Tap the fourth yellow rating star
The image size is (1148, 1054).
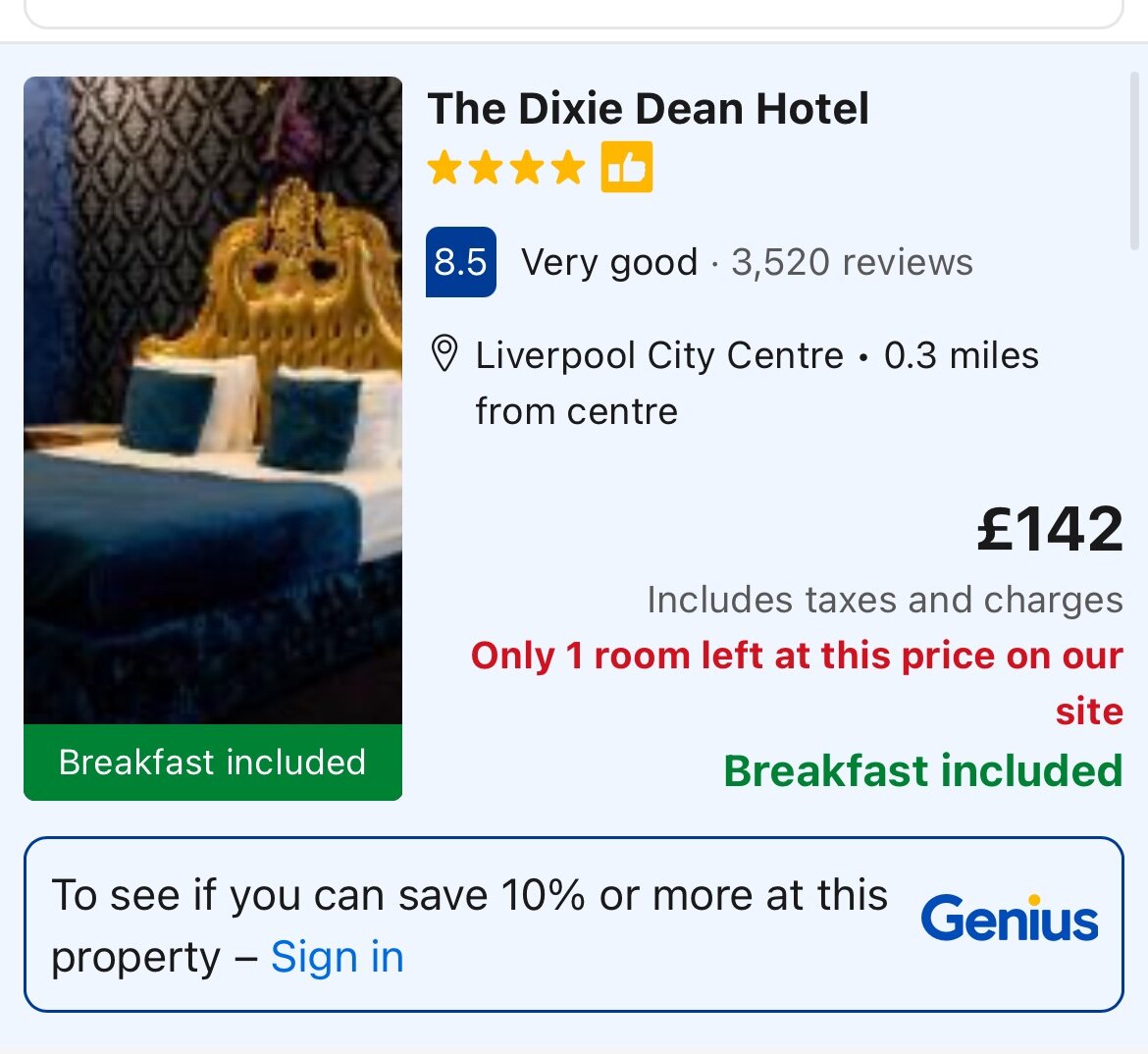[x=568, y=168]
